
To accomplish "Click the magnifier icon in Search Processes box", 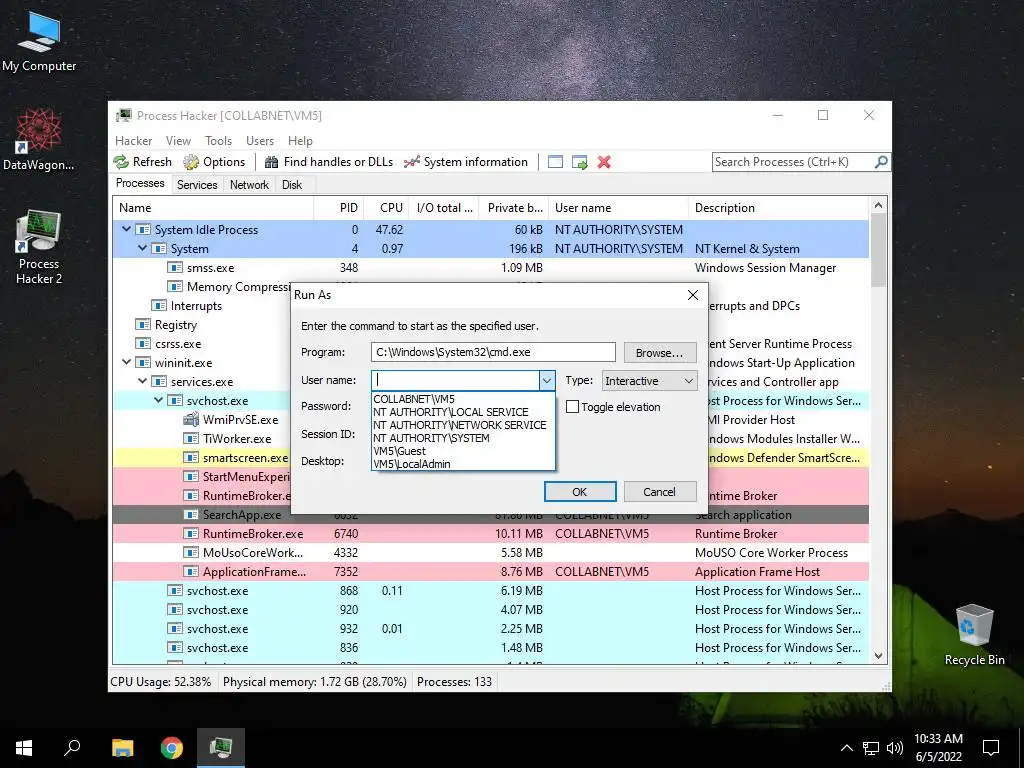I will (881, 161).
